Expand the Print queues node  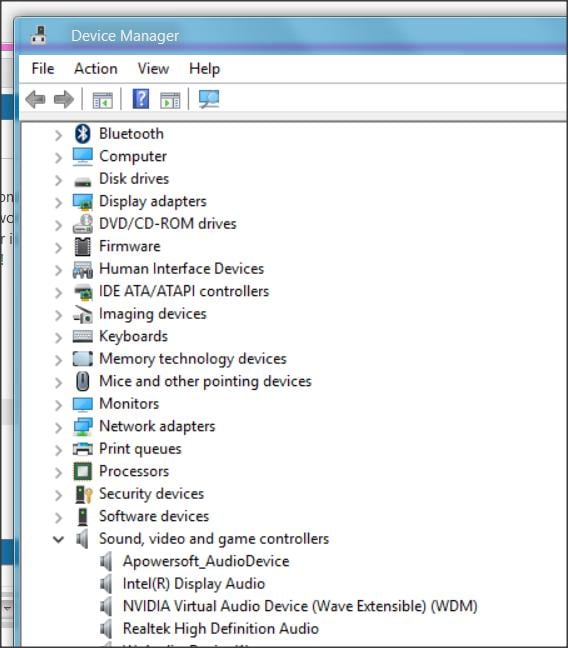(x=59, y=450)
